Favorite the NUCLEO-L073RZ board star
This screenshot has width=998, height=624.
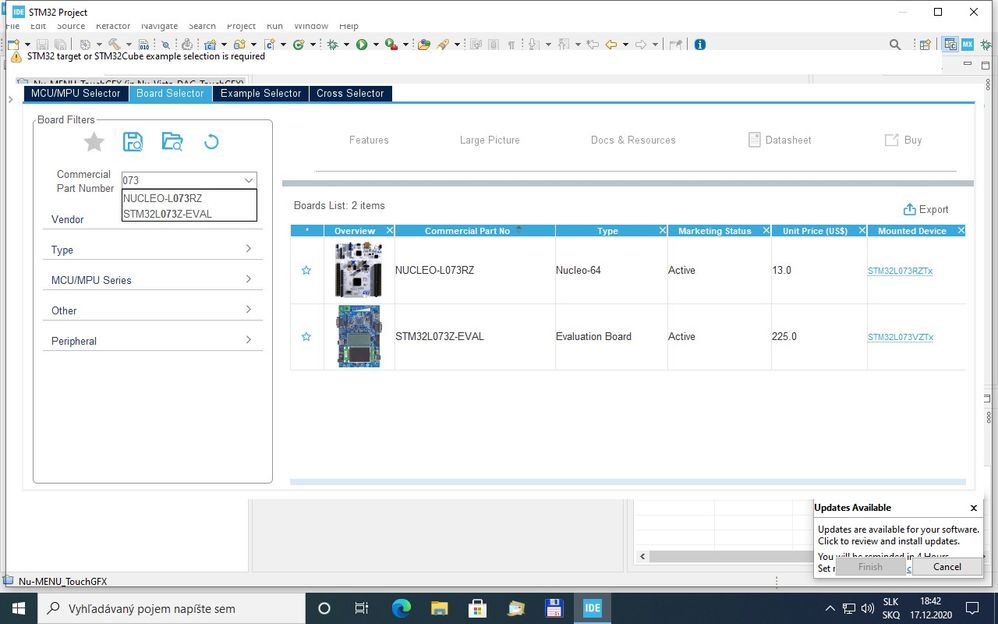click(x=306, y=270)
